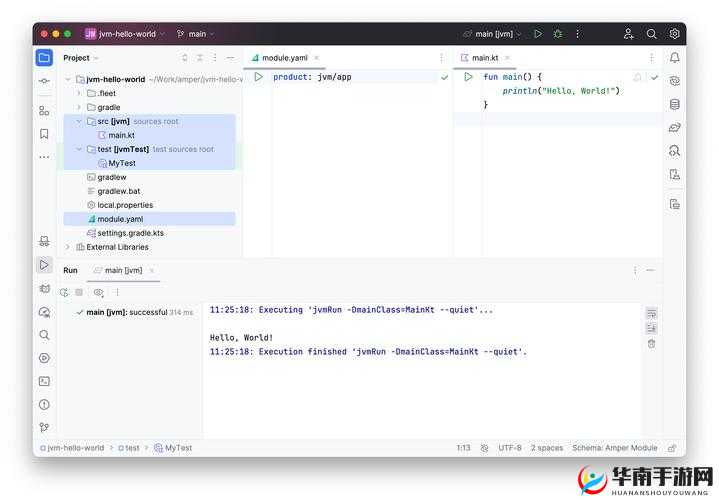Clear the Run console with trash icon
The height and width of the screenshot is (500, 719).
pos(651,343)
